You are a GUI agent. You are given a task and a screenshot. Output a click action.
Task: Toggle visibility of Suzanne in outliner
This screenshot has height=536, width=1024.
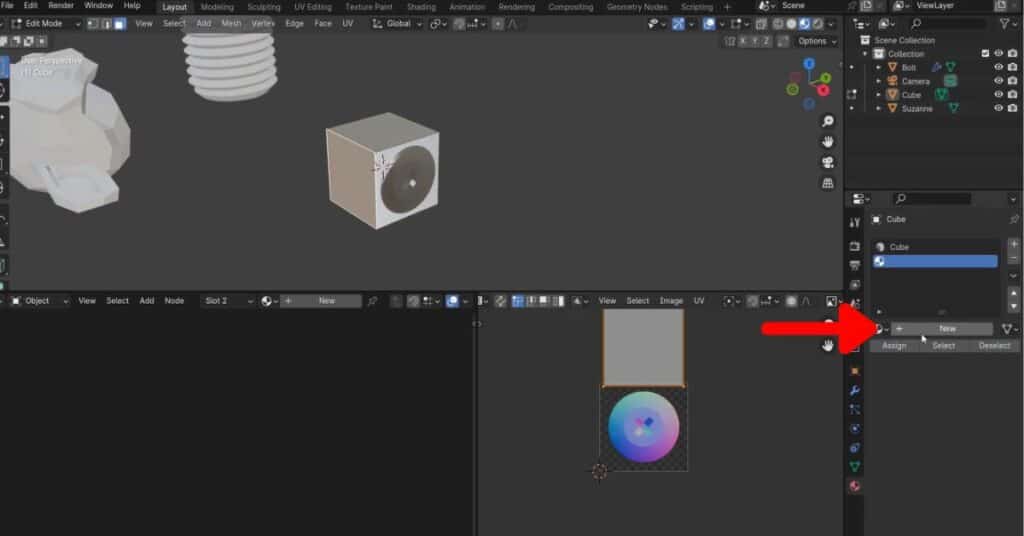tap(998, 108)
